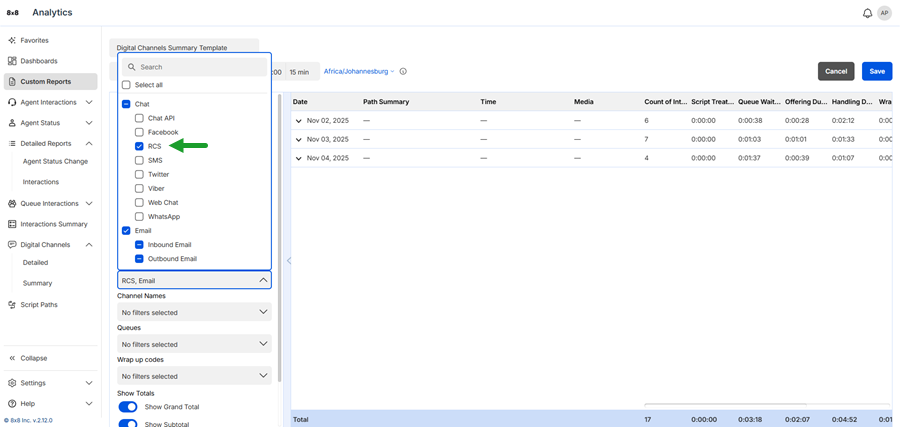Open the notifications bell icon
The height and width of the screenshot is (427, 900).
coord(867,13)
